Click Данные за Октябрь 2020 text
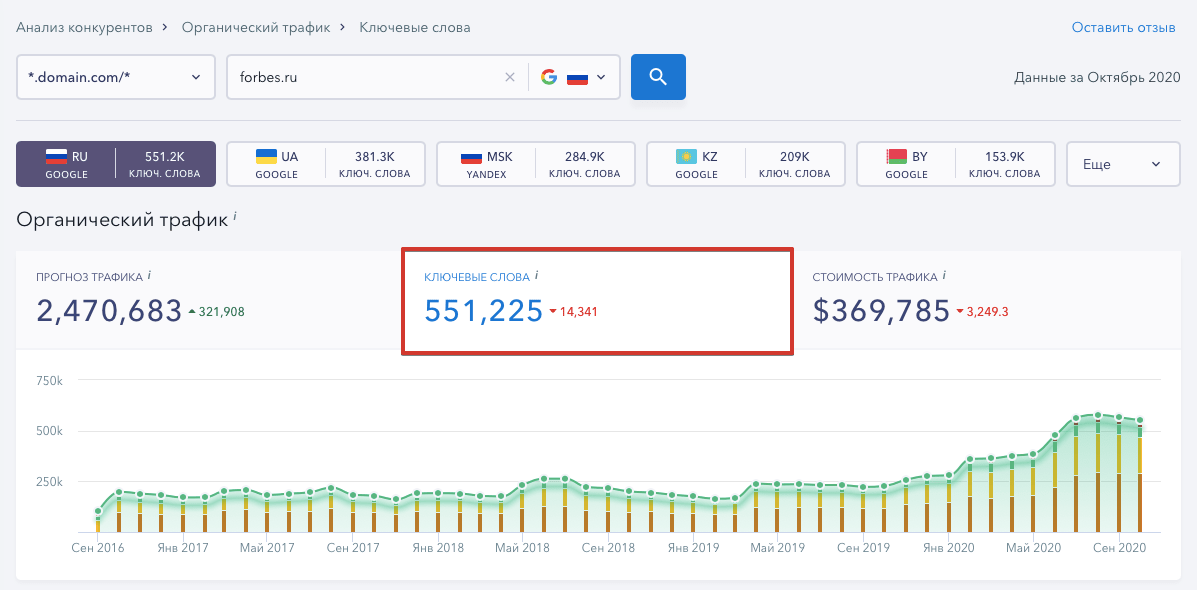The width and height of the screenshot is (1197, 590). click(1097, 77)
